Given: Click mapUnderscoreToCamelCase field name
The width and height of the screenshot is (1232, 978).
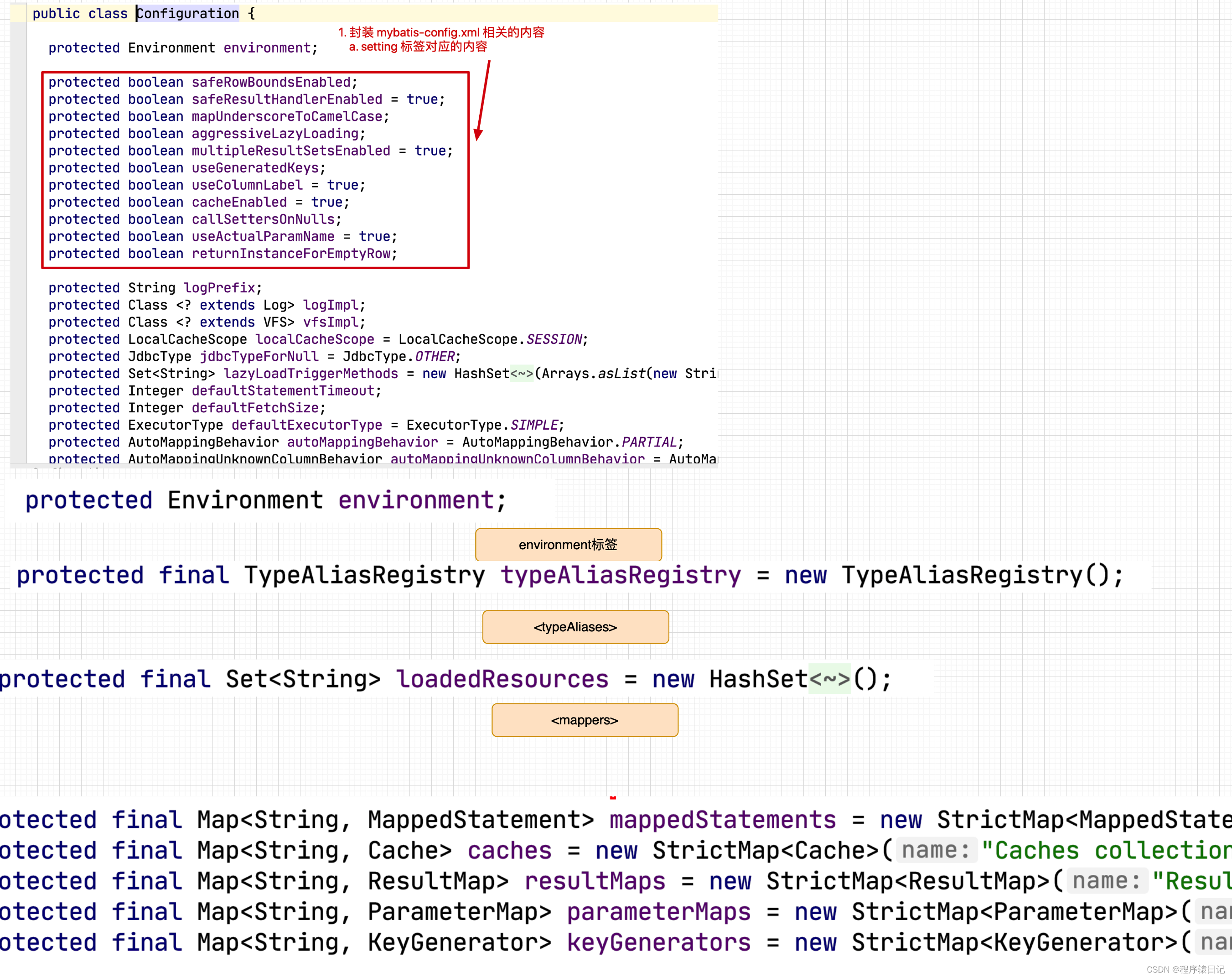Looking at the screenshot, I should coord(287,116).
